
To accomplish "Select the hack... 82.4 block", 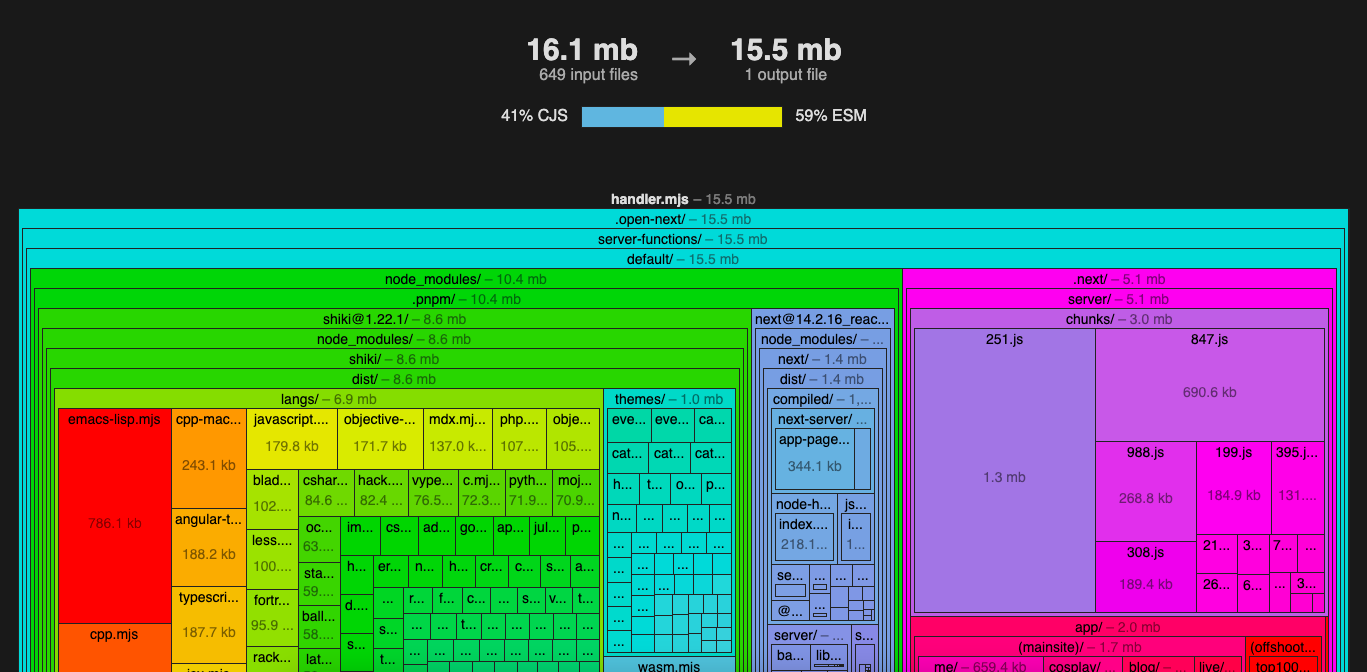I will click(x=381, y=493).
